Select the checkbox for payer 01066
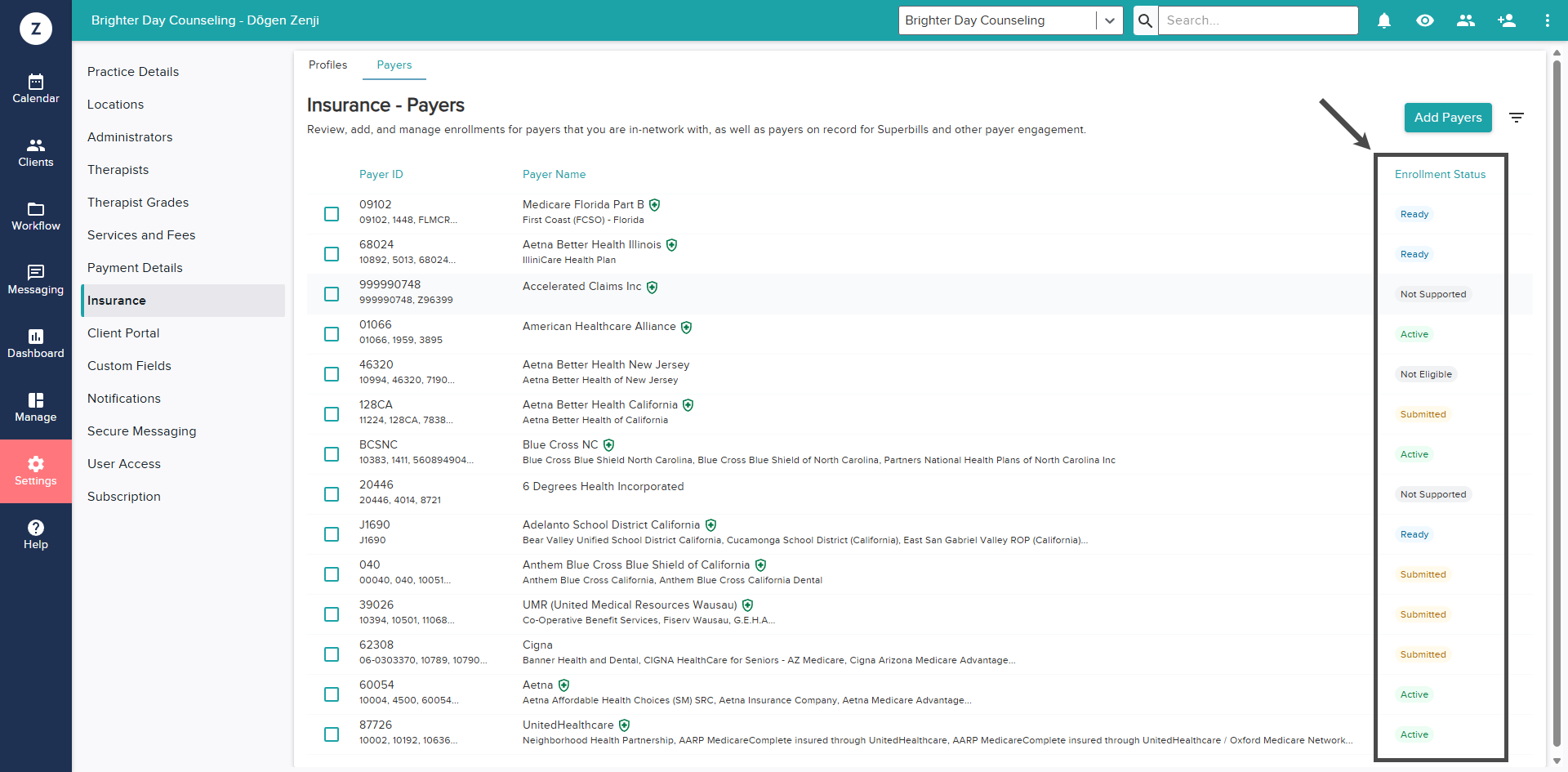The width and height of the screenshot is (1568, 772). pos(332,334)
